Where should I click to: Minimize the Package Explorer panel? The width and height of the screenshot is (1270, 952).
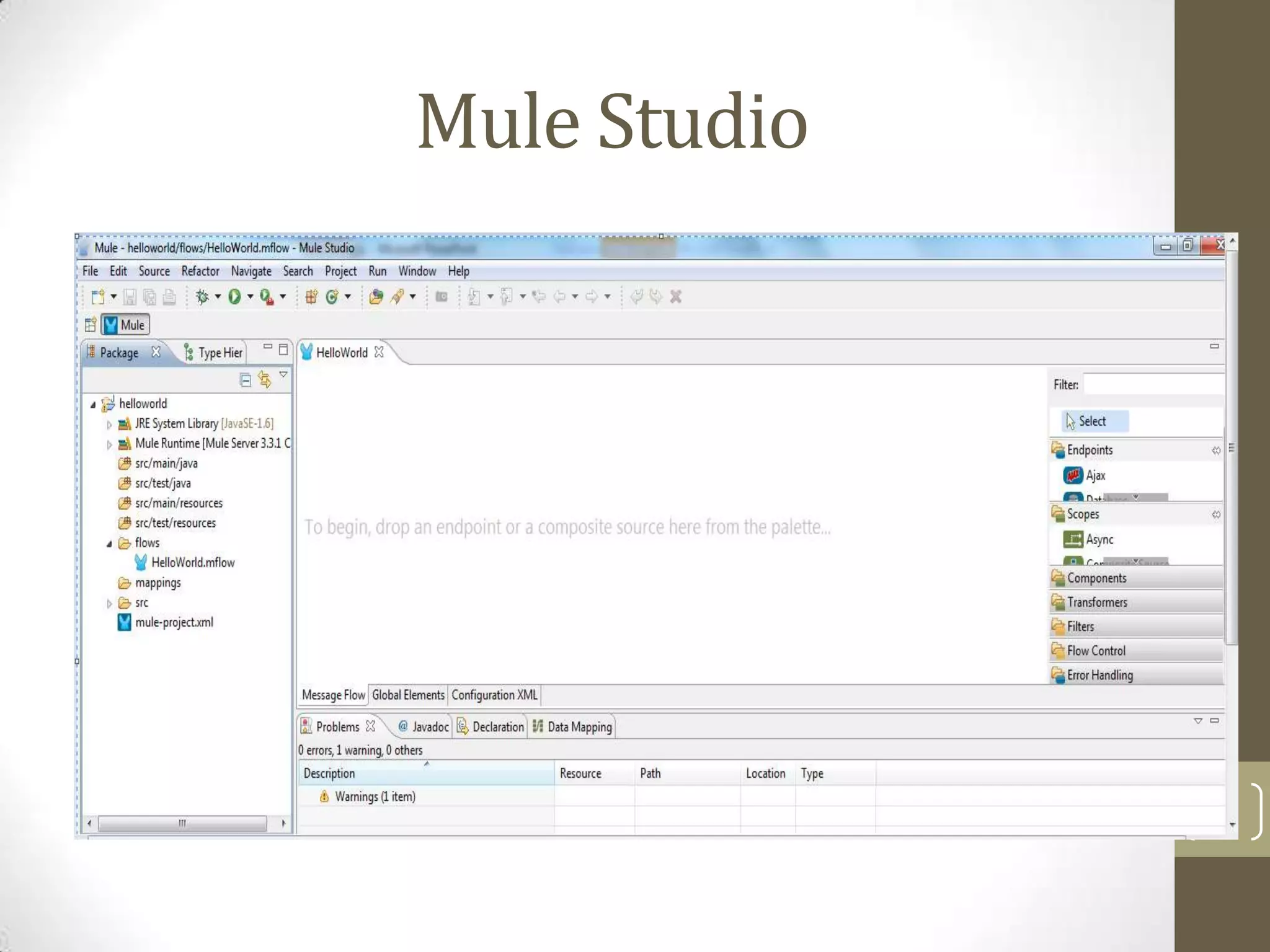point(268,347)
